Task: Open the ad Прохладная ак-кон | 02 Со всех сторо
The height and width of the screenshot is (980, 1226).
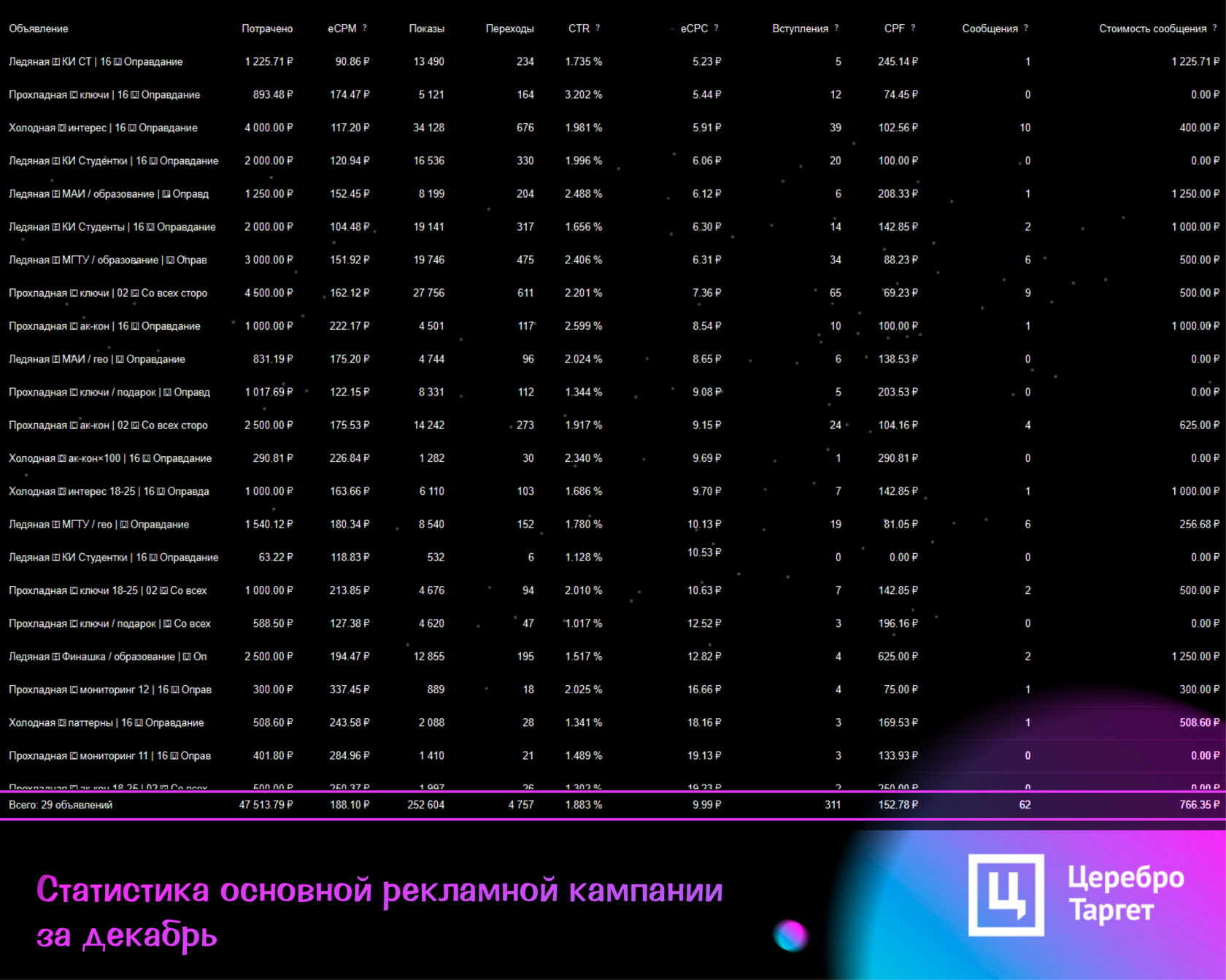Action: tap(108, 425)
